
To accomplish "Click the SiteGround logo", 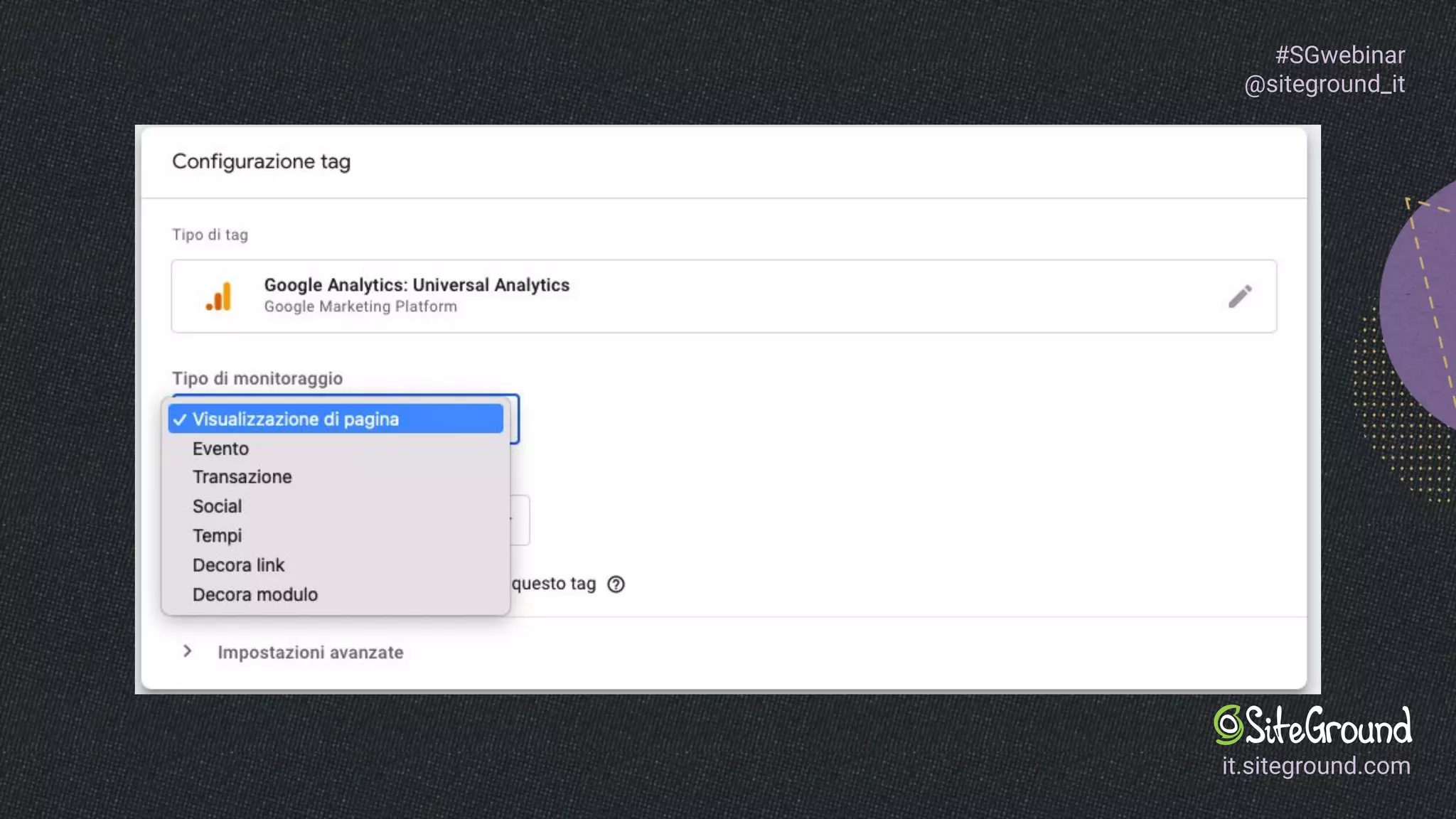I will click(x=1312, y=725).
